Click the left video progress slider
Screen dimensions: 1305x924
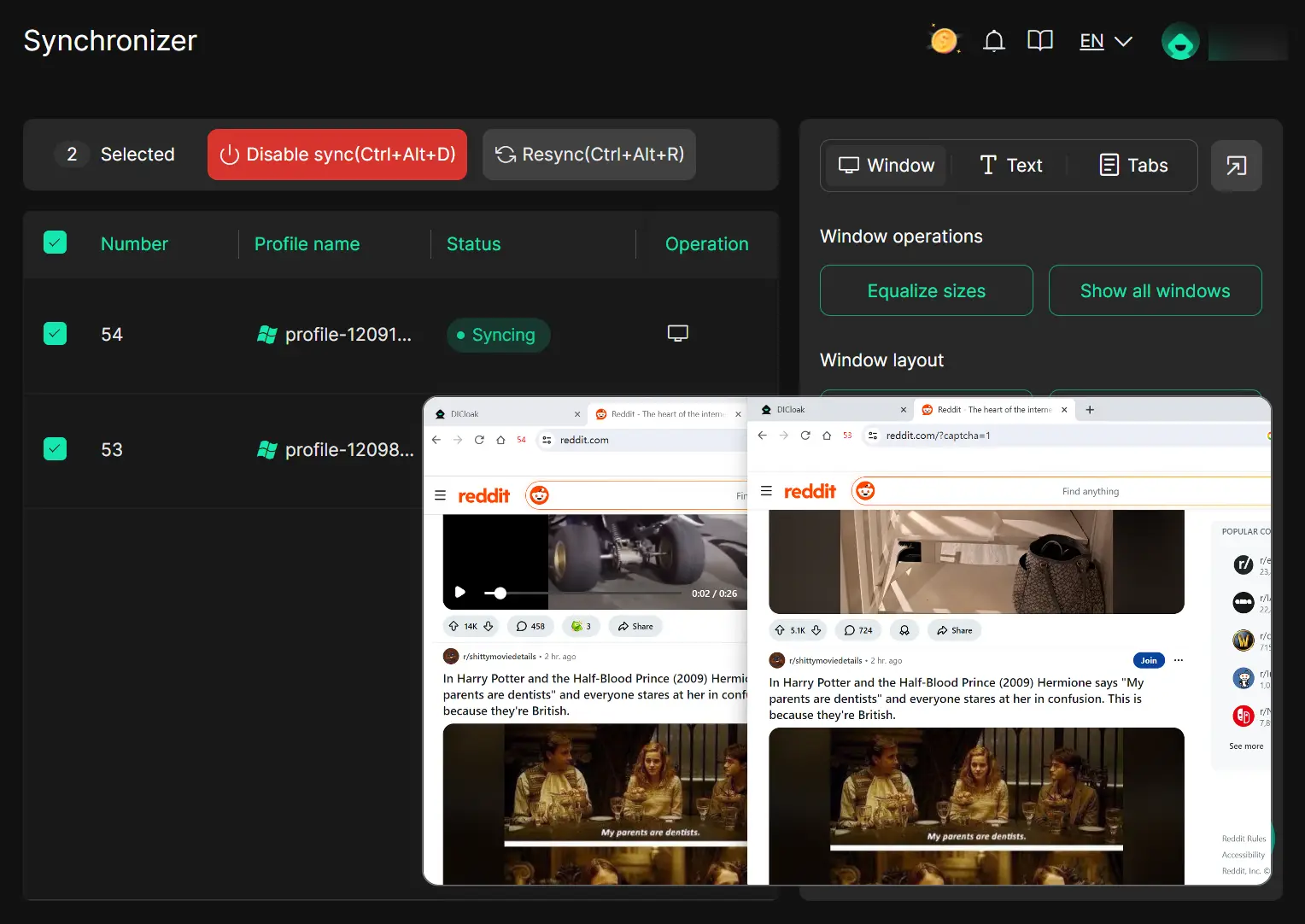581,593
